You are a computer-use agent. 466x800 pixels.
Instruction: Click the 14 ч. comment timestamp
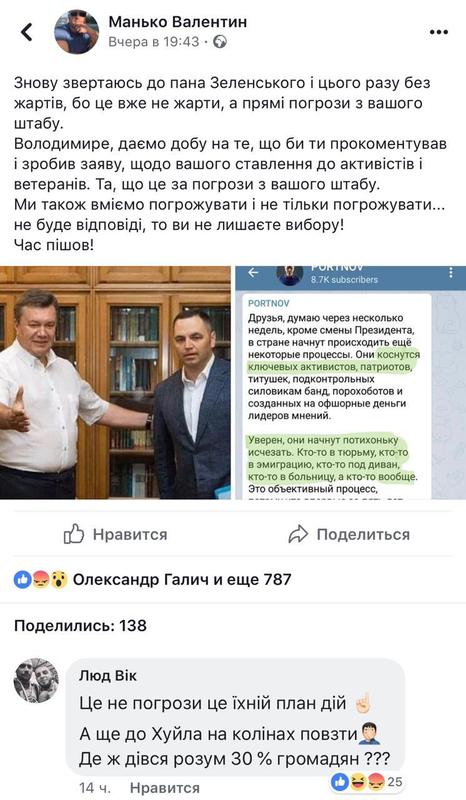[x=95, y=788]
